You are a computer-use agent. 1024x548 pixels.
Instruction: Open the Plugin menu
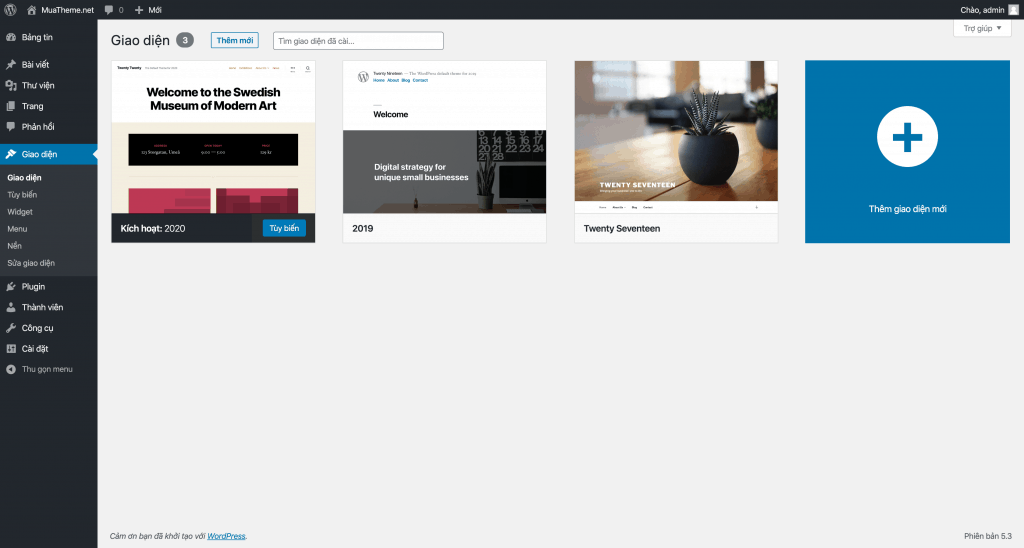pos(48,287)
